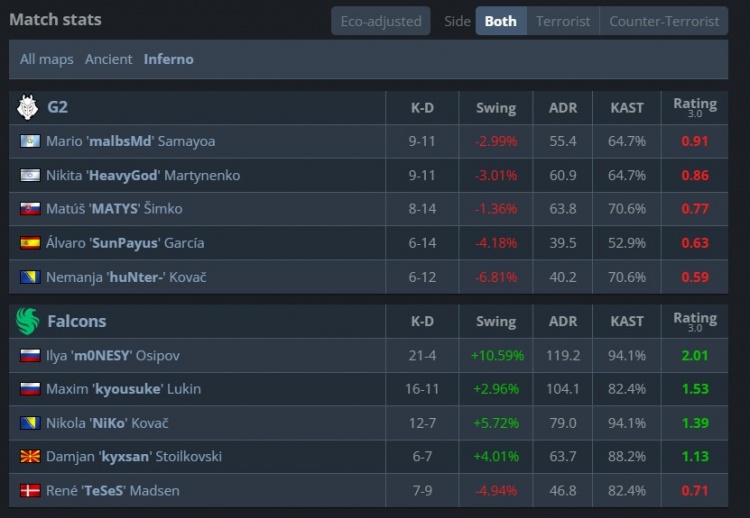Select the Inferno map tab
The image size is (750, 518).
(169, 59)
